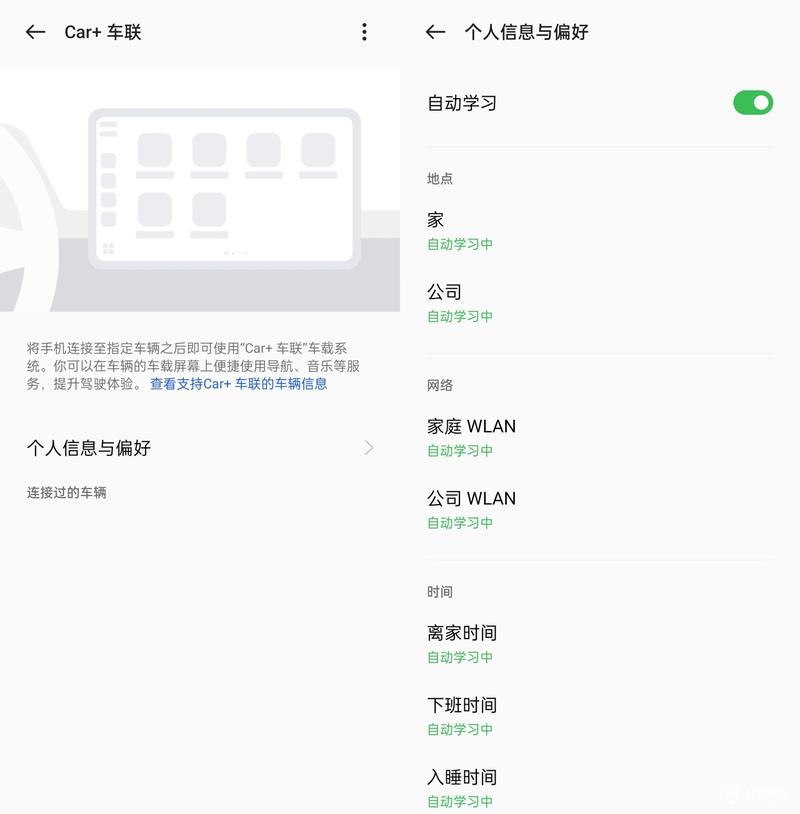
Task: Tap 自动学习中 status under 家
Action: click(460, 244)
